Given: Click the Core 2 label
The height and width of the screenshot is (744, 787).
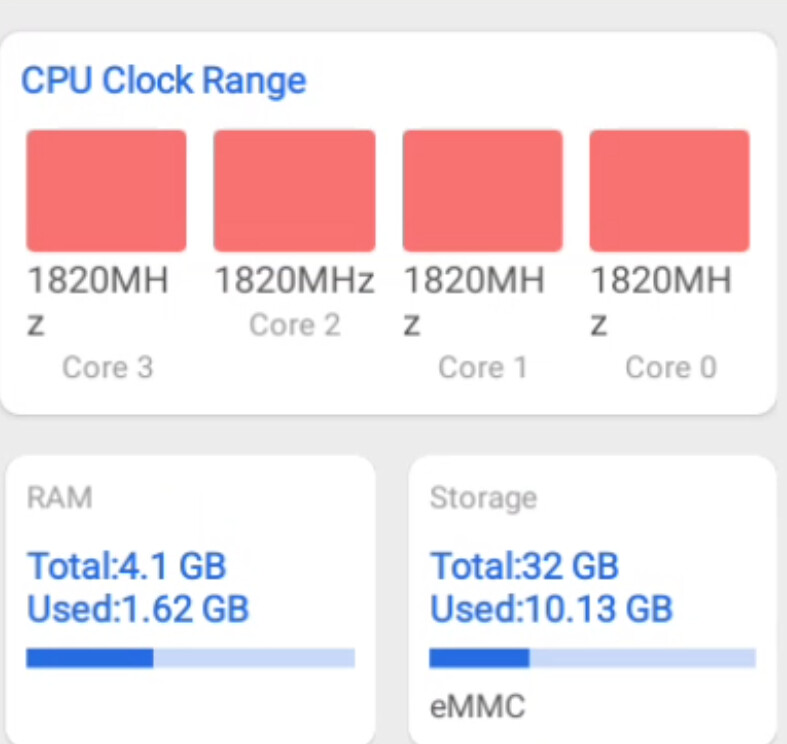Looking at the screenshot, I should point(294,324).
